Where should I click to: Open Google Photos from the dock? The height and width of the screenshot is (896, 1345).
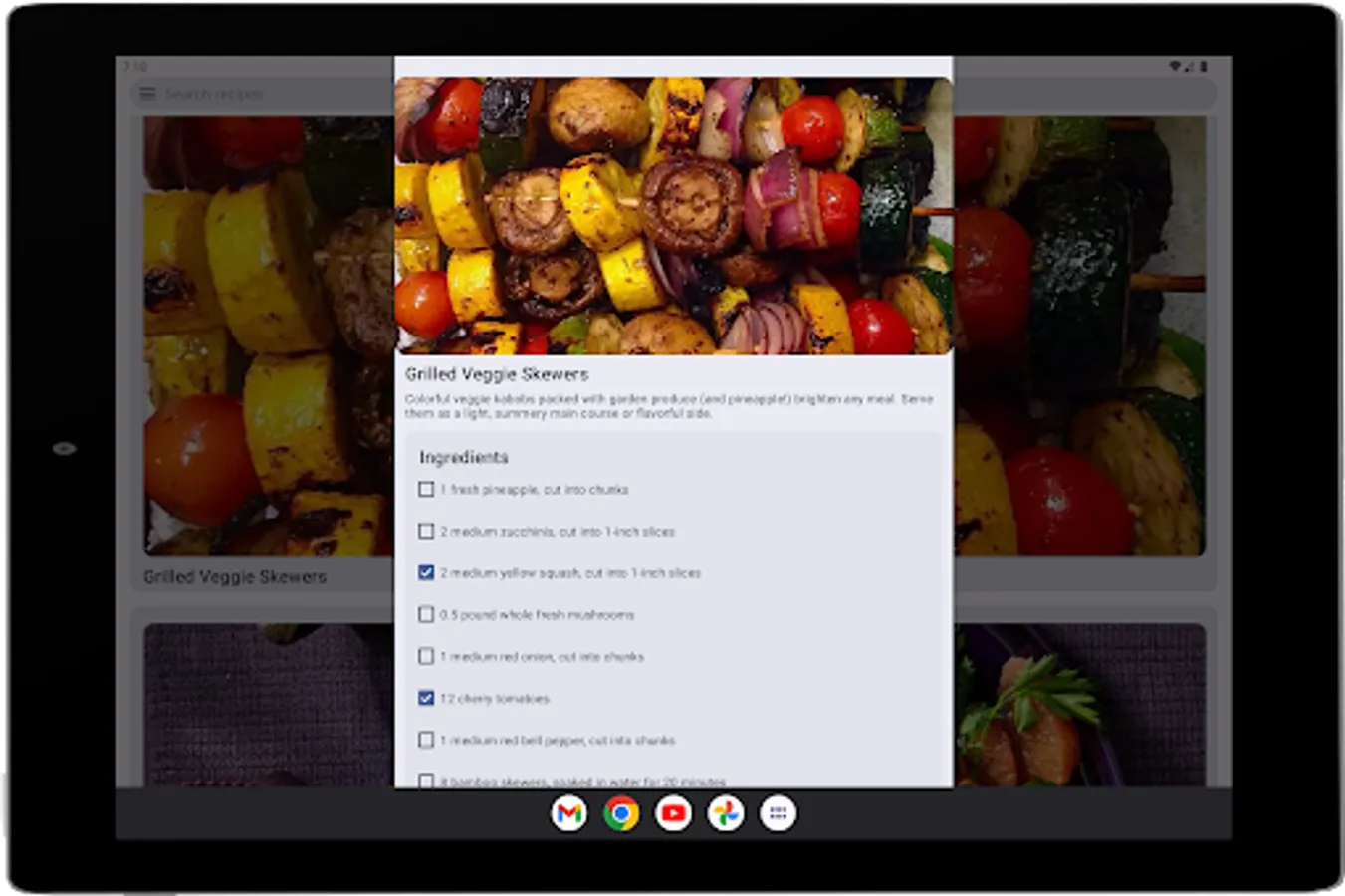726,814
